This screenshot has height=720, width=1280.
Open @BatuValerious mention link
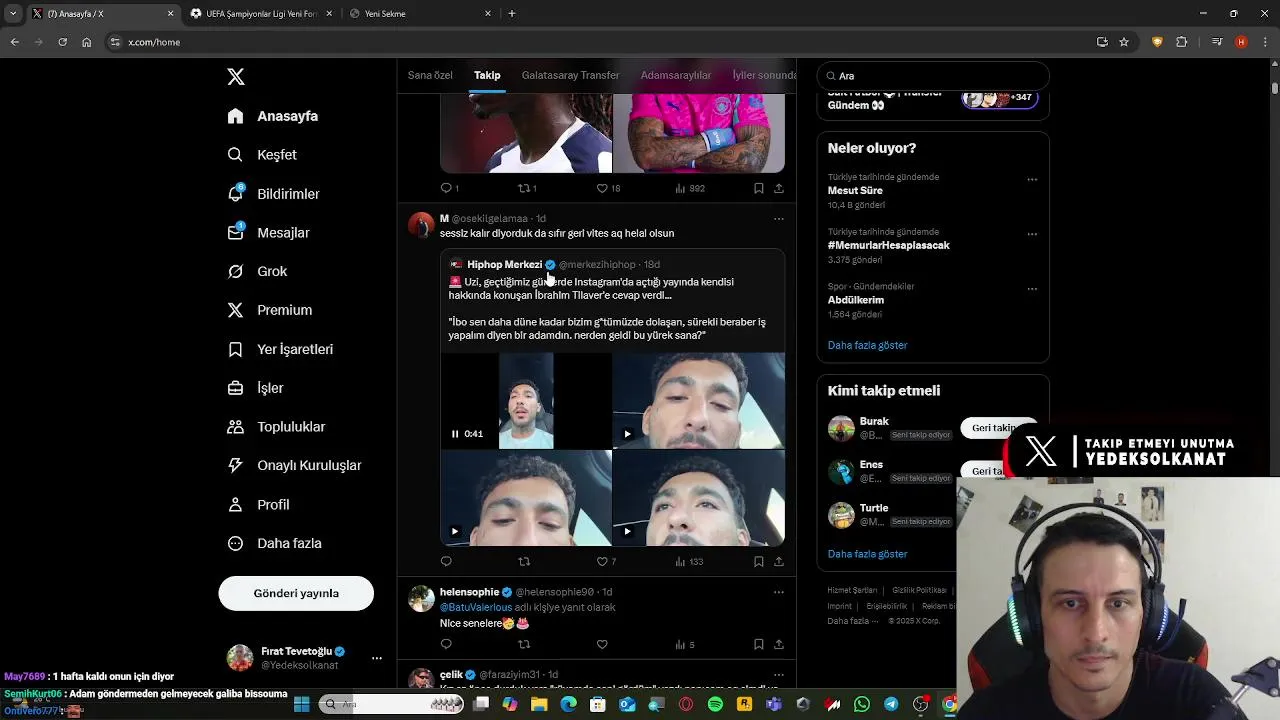point(476,607)
